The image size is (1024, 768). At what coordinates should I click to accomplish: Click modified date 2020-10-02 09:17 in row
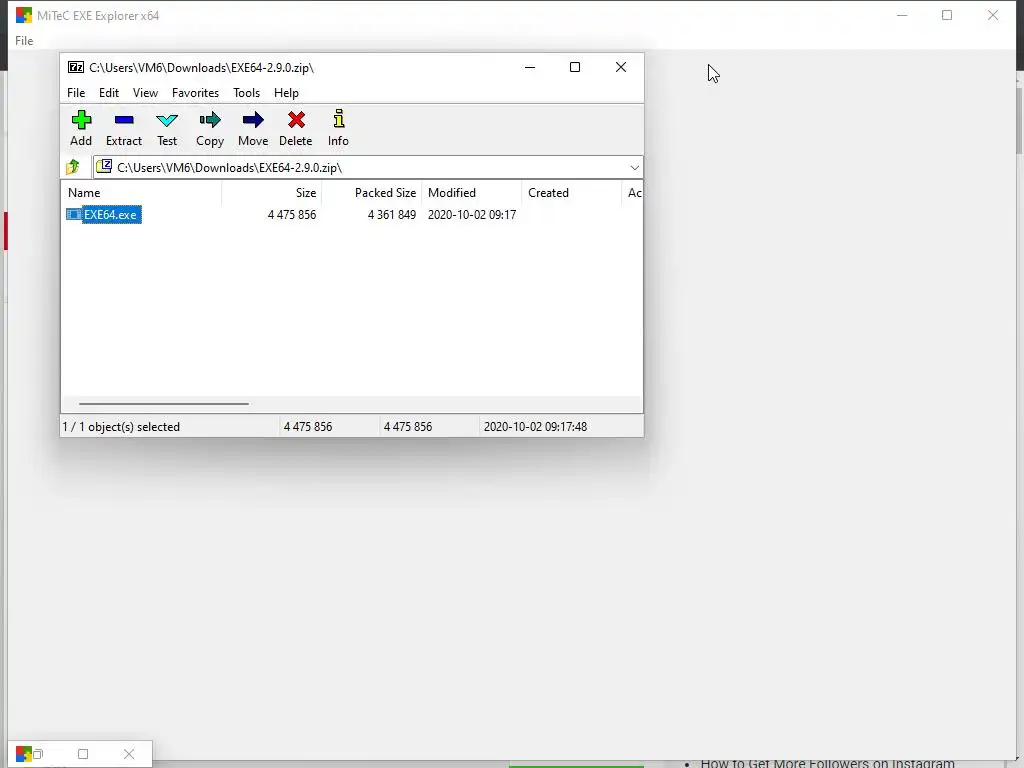point(472,214)
